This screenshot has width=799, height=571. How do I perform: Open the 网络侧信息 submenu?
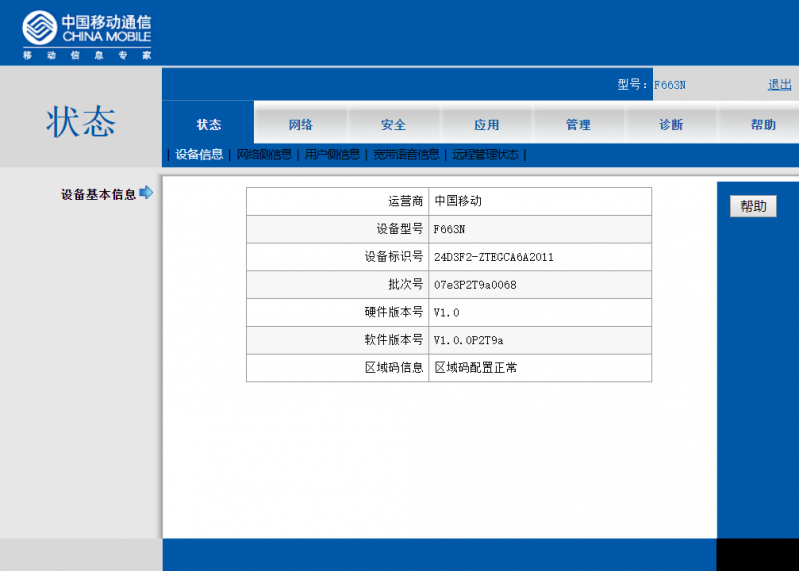264,154
